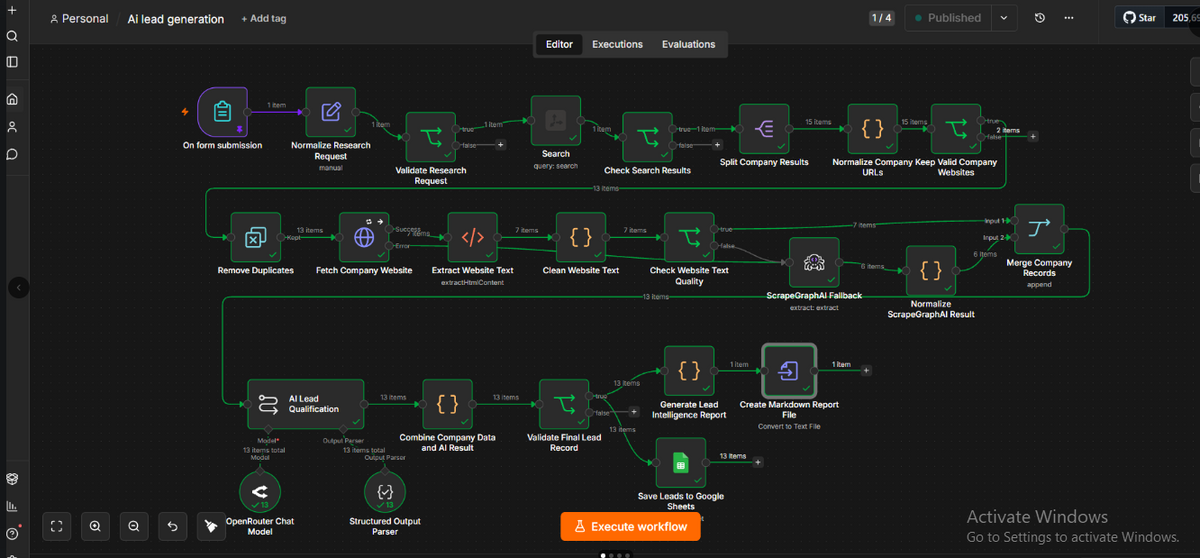Select the Normalize ScrapeGraphAI Result node
This screenshot has height=558, width=1200.
pos(931,270)
